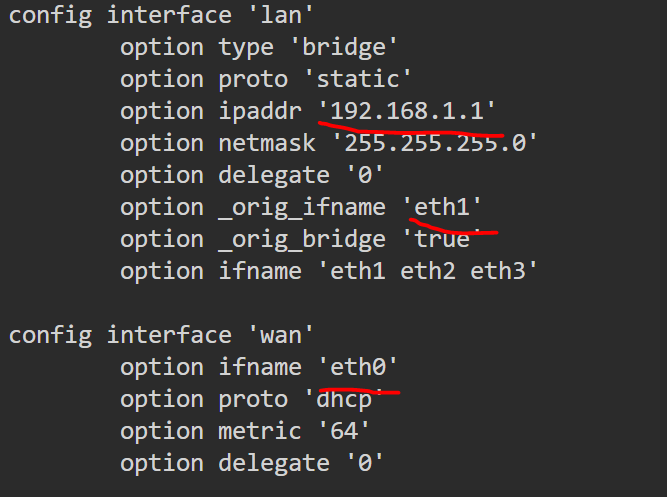
Task: Click the IP address 192.168.1.1
Action: pyautogui.click(x=407, y=111)
